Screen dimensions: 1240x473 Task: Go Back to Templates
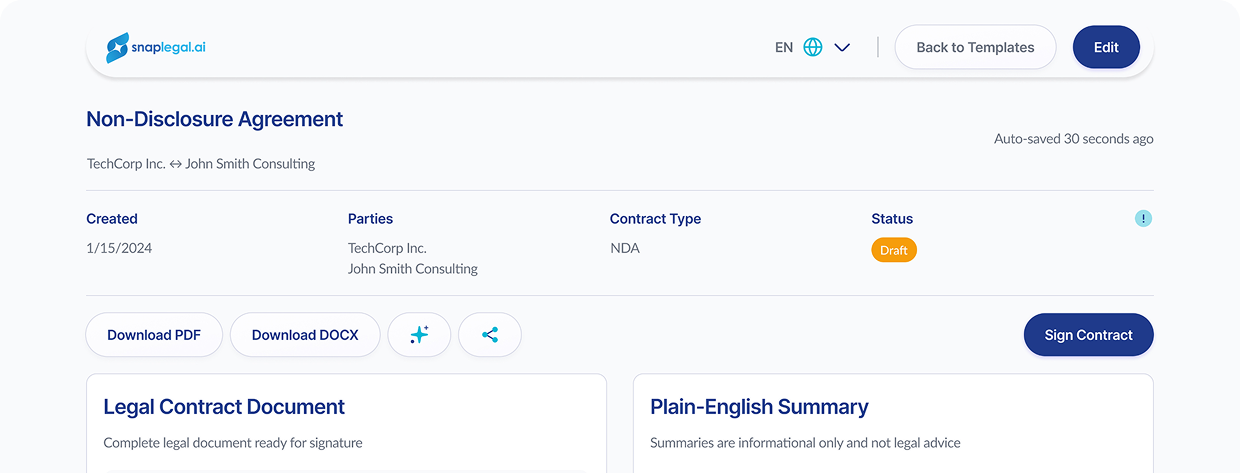tap(975, 47)
